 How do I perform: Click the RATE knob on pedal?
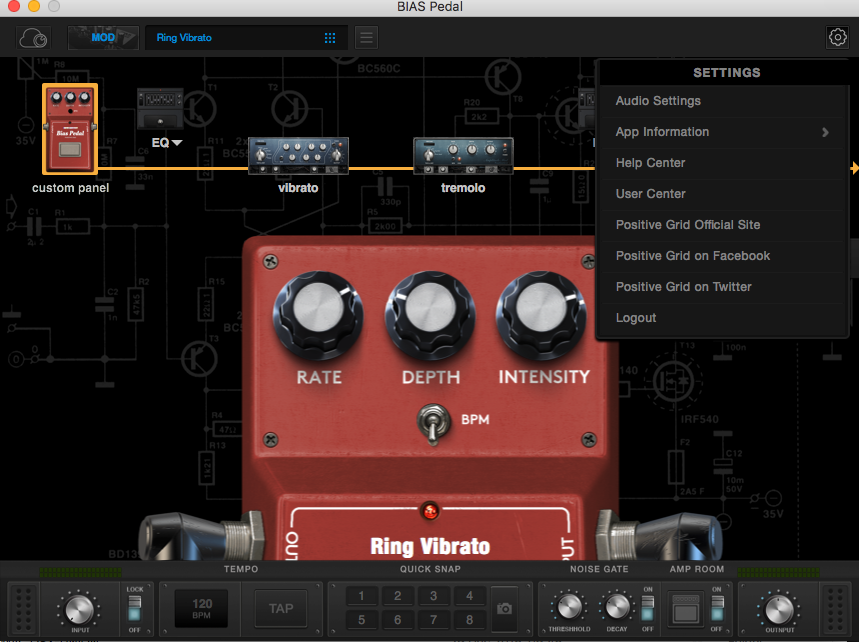[318, 314]
